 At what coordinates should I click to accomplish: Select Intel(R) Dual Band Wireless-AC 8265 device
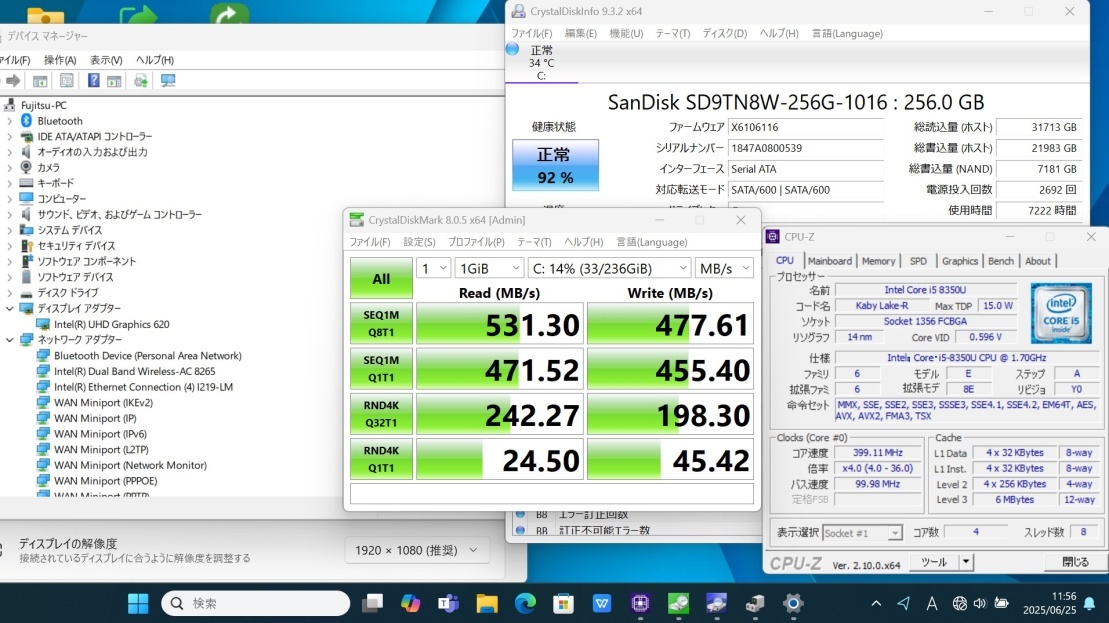pyautogui.click(x=134, y=371)
